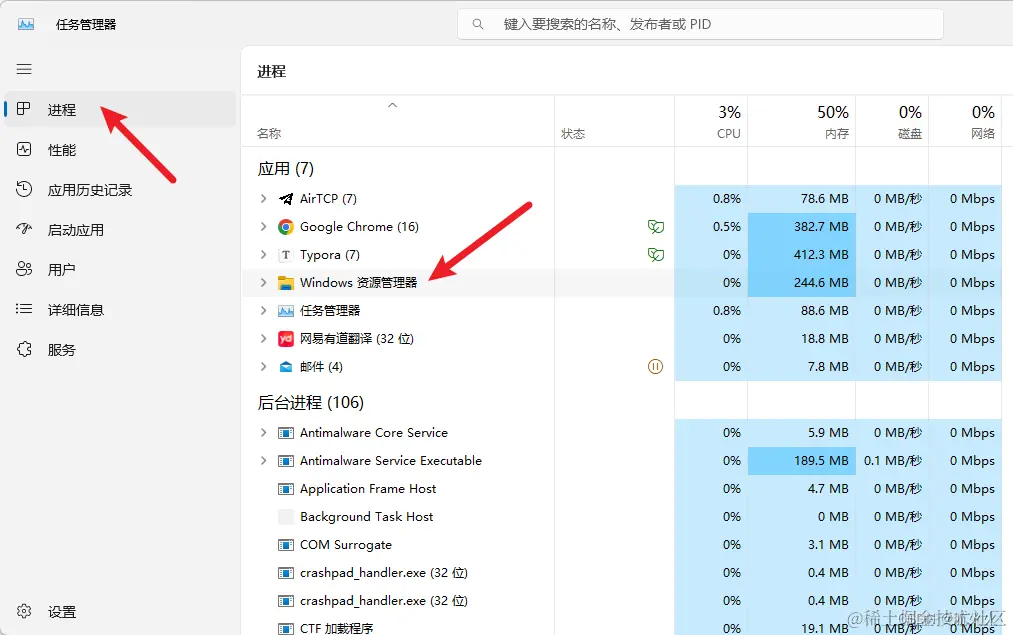Expand the AirTCP (7) process group
Viewport: 1013px width, 635px height.
[x=263, y=198]
